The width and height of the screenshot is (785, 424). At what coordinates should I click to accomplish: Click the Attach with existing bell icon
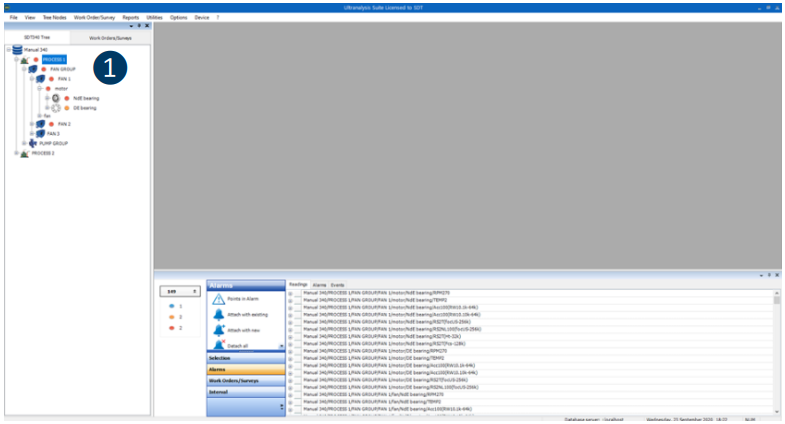(x=219, y=314)
